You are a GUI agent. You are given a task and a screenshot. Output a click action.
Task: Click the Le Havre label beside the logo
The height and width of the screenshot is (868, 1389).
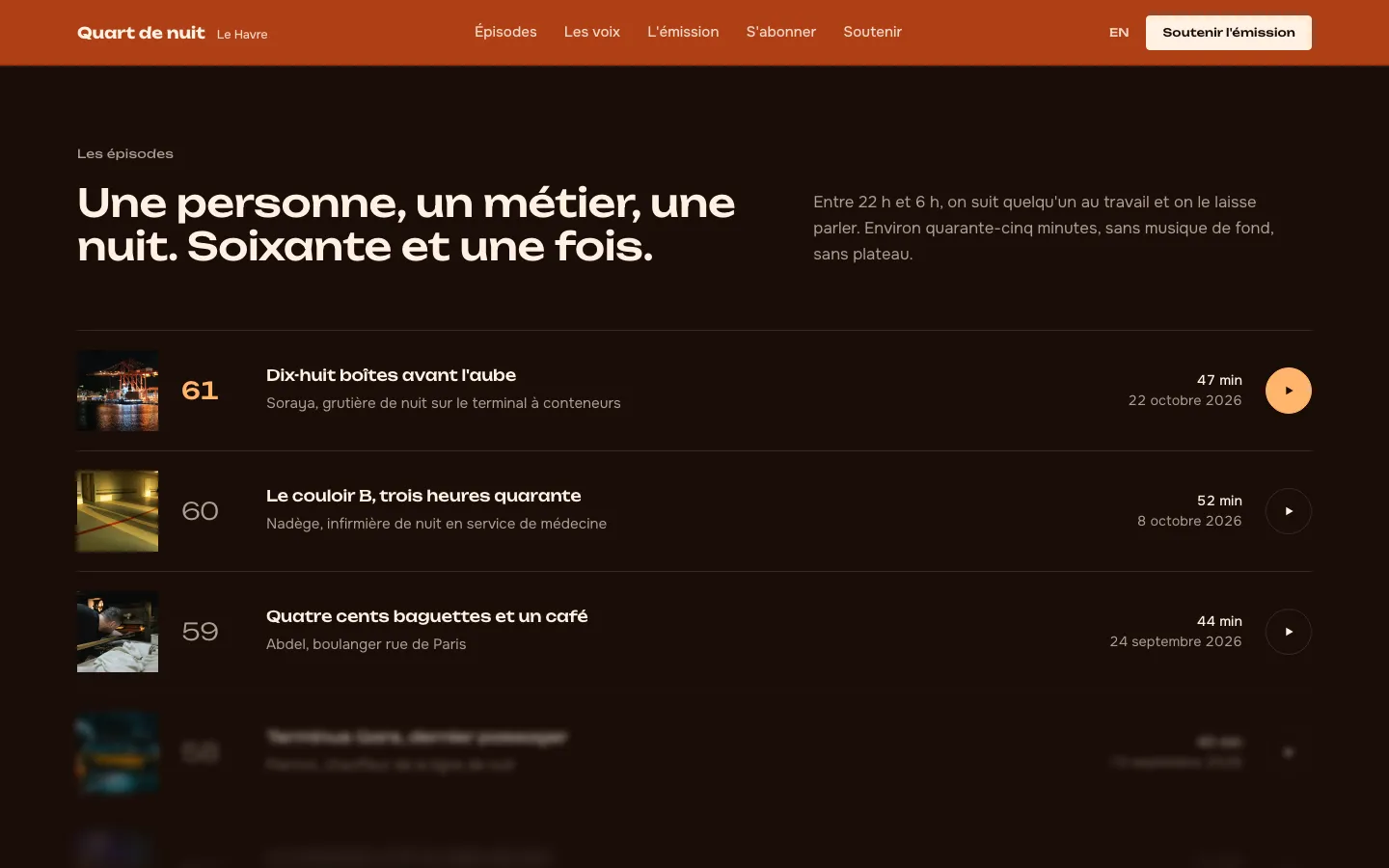click(242, 34)
